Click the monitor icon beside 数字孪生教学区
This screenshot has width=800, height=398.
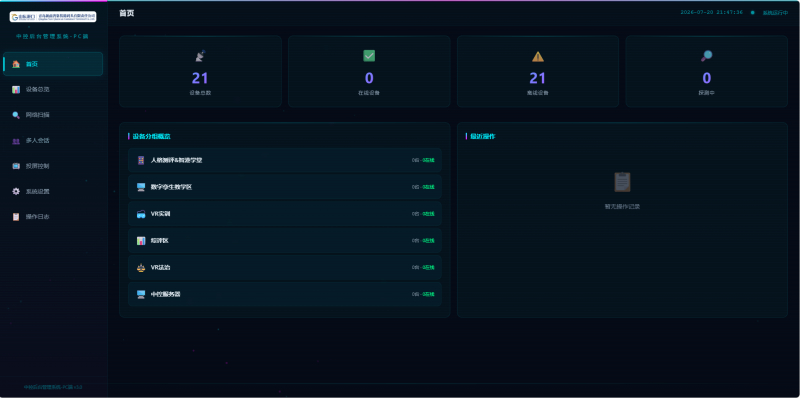click(141, 187)
